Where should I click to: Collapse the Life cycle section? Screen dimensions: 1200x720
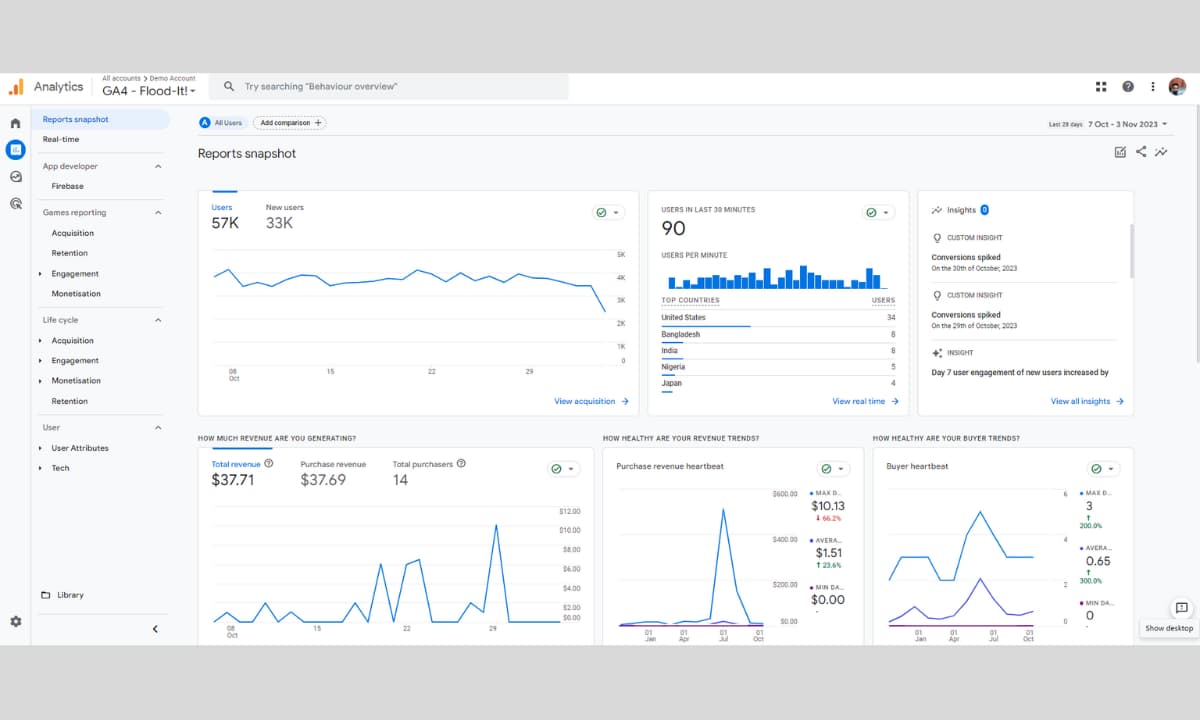[x=158, y=320]
